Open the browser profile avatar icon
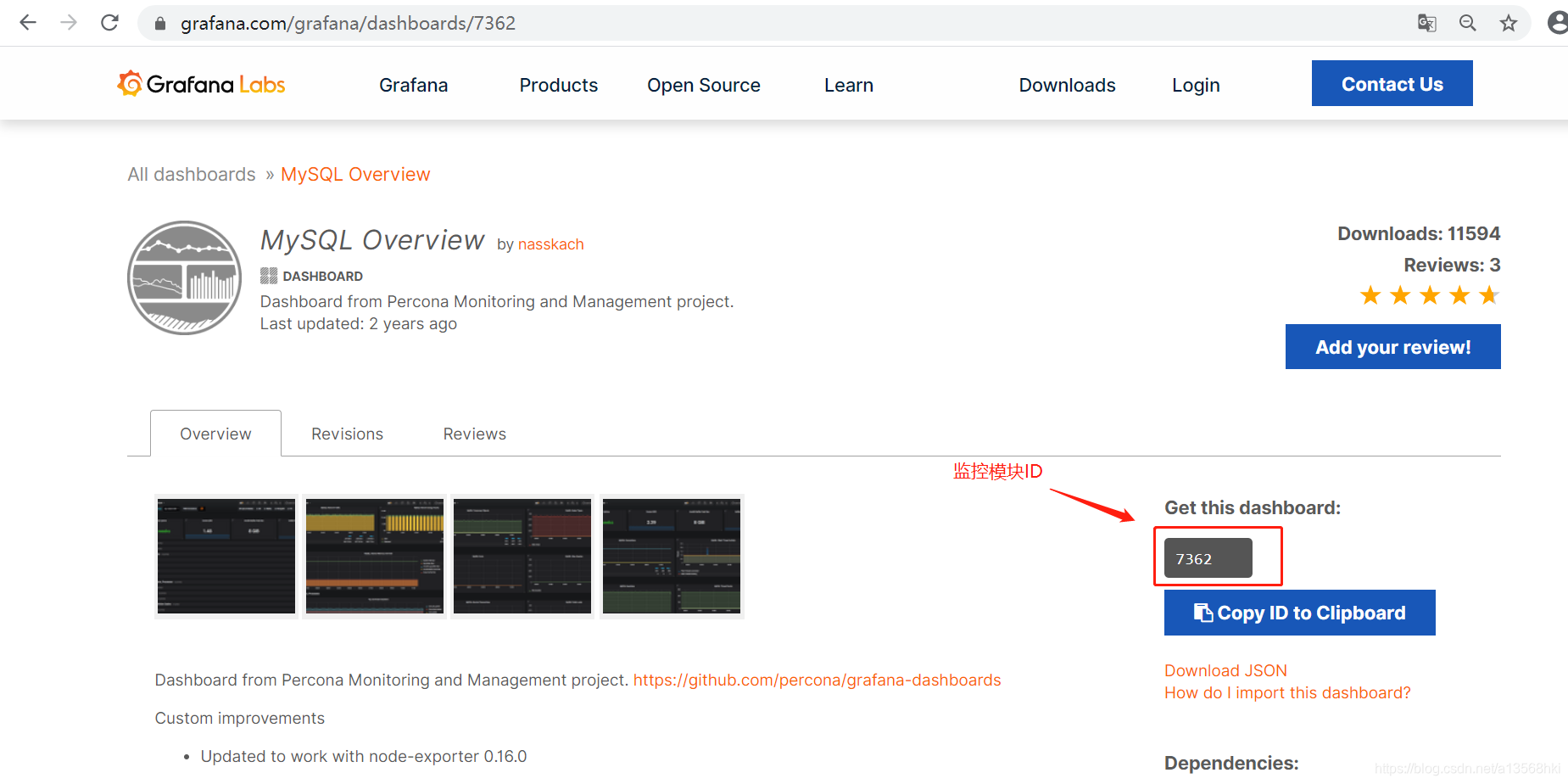The width and height of the screenshot is (1568, 784). [x=1558, y=23]
